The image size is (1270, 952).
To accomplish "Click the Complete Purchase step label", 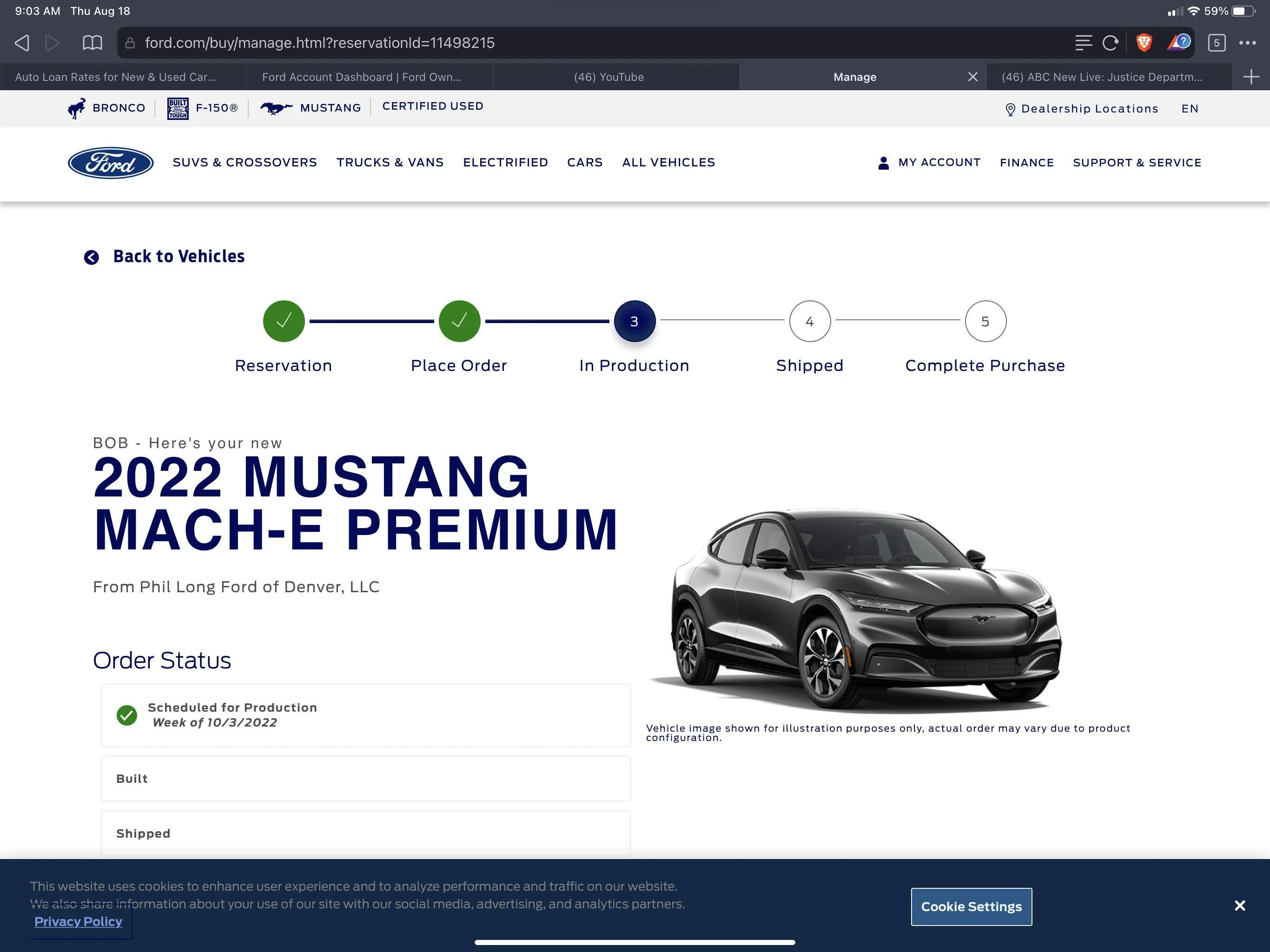I will 985,366.
